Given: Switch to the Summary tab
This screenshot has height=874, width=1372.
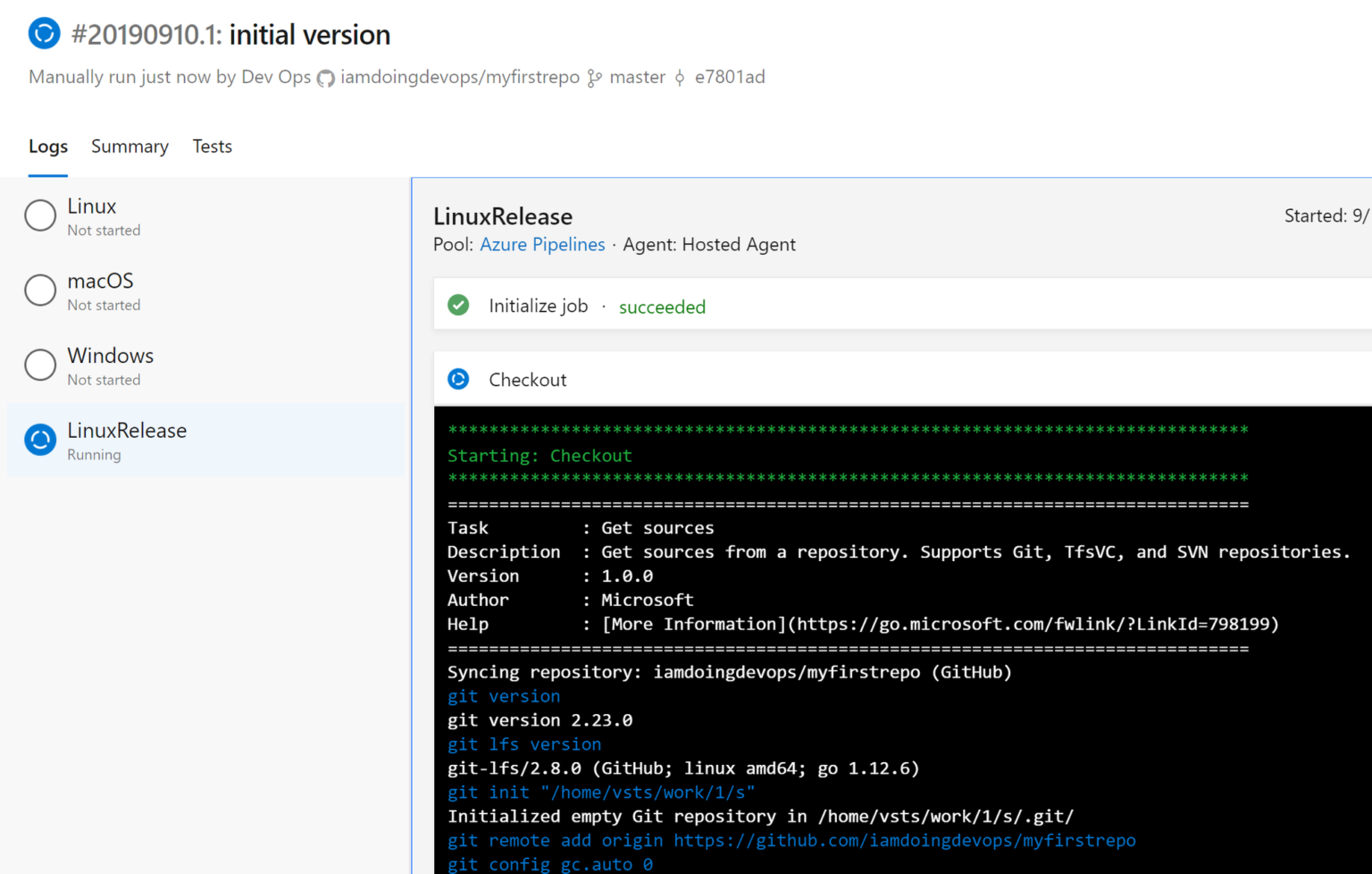Looking at the screenshot, I should coord(130,146).
